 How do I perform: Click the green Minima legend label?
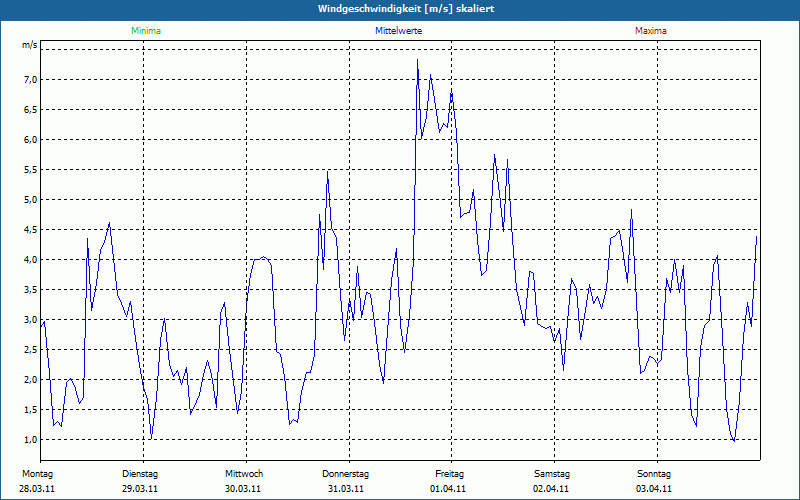(x=145, y=31)
